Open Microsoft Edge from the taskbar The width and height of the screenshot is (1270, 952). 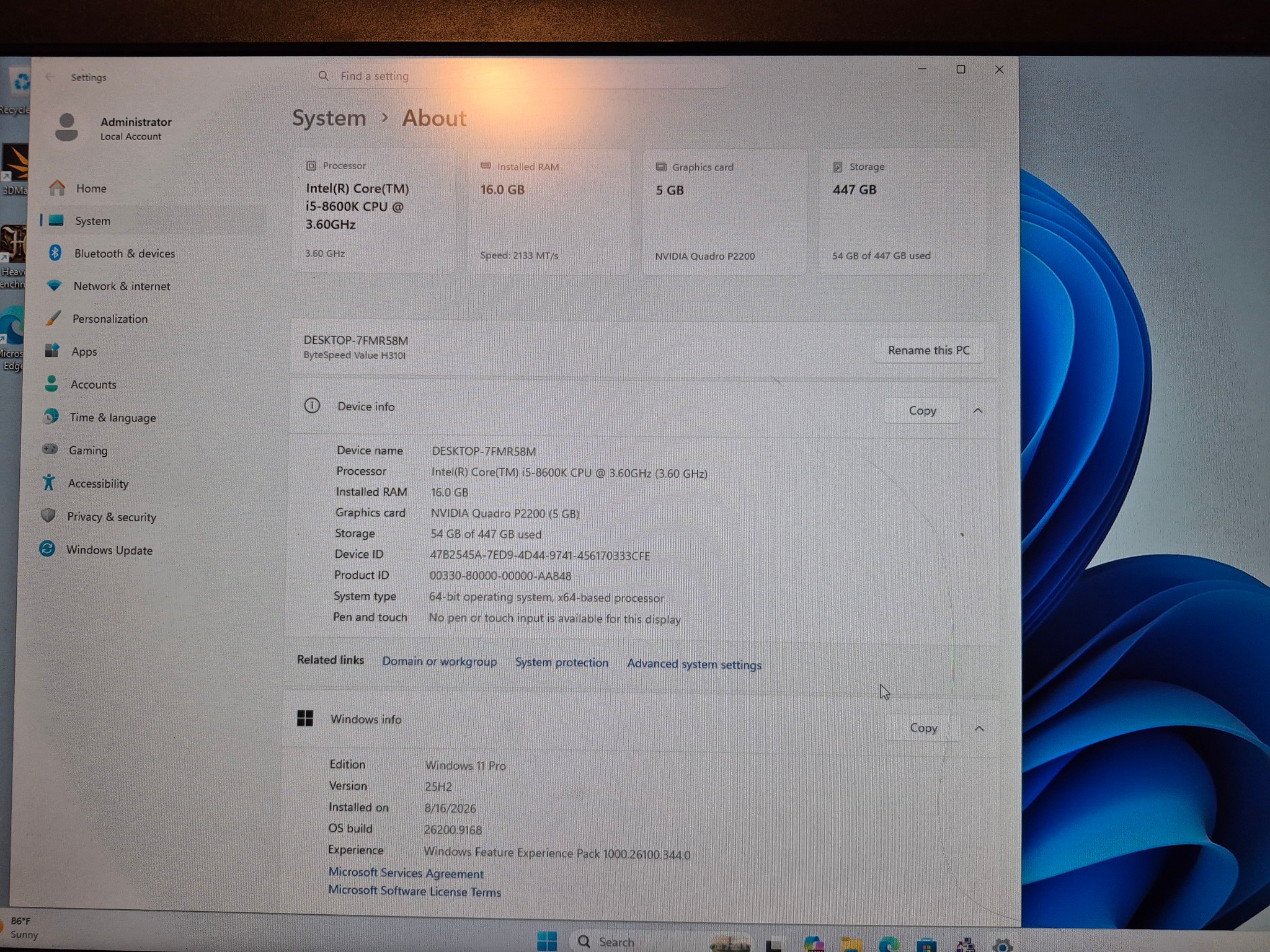[889, 945]
